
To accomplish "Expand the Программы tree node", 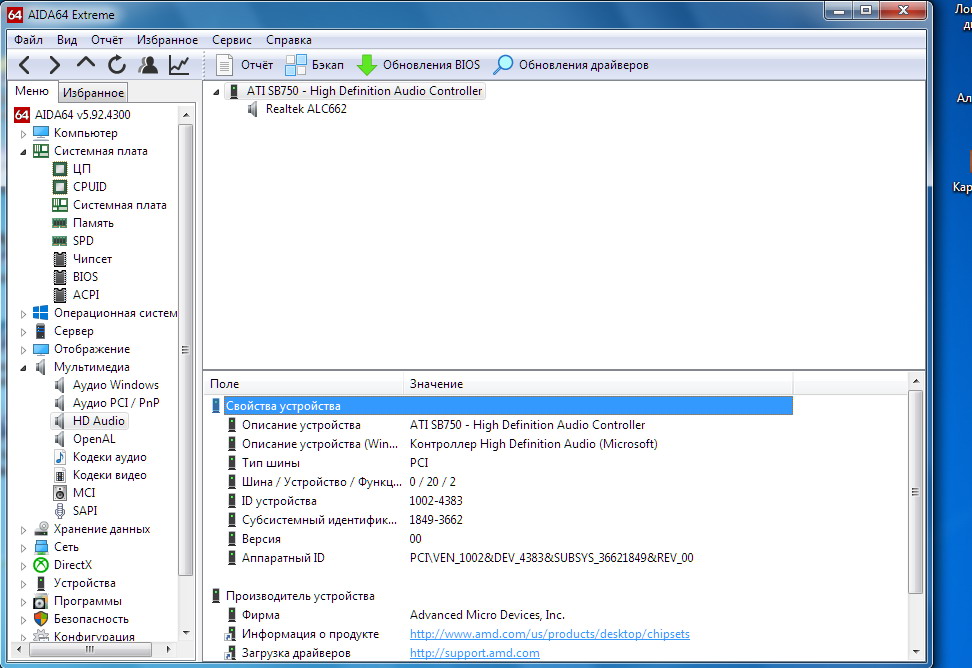I will tap(23, 602).
